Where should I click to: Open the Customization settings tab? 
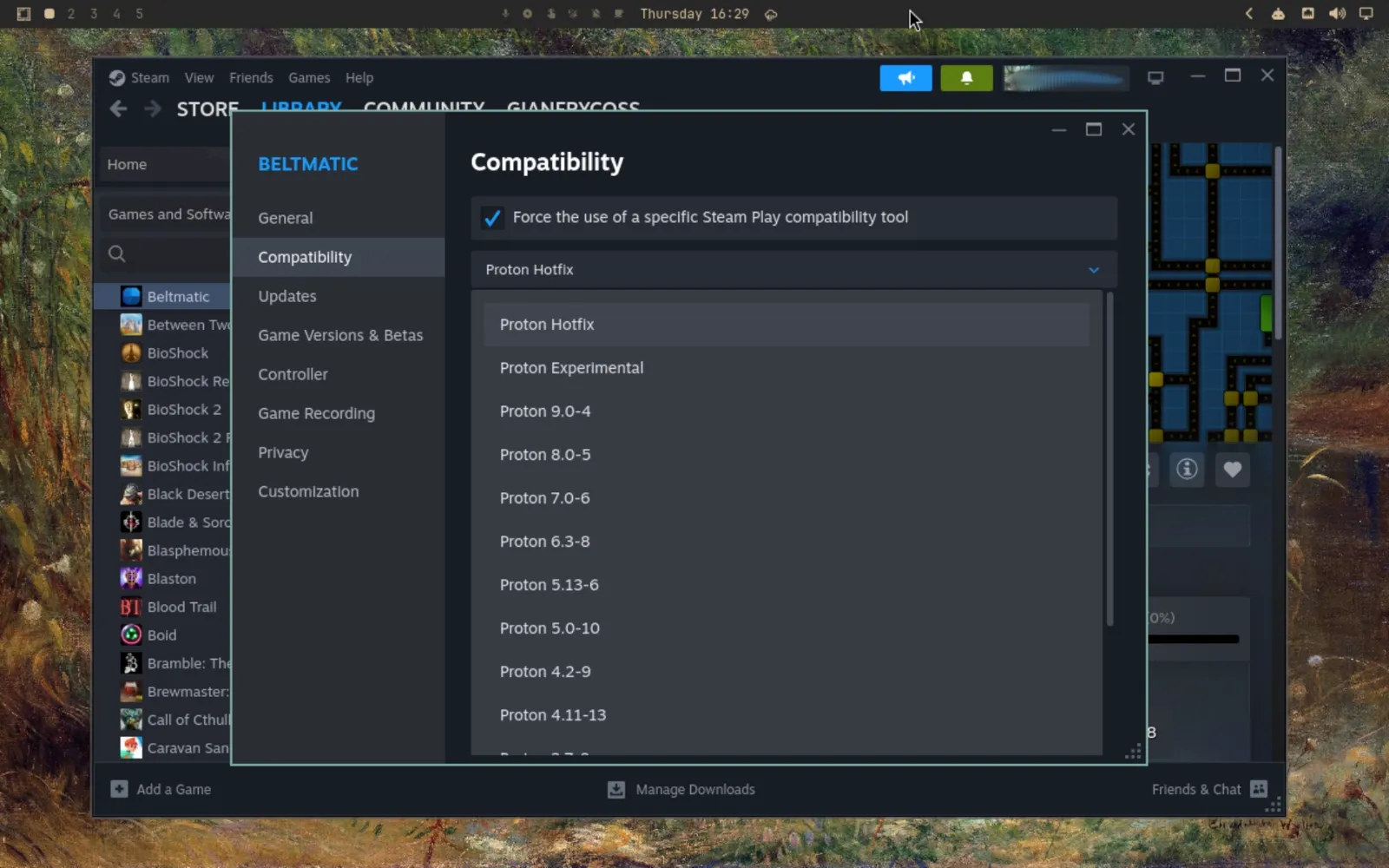(339, 491)
